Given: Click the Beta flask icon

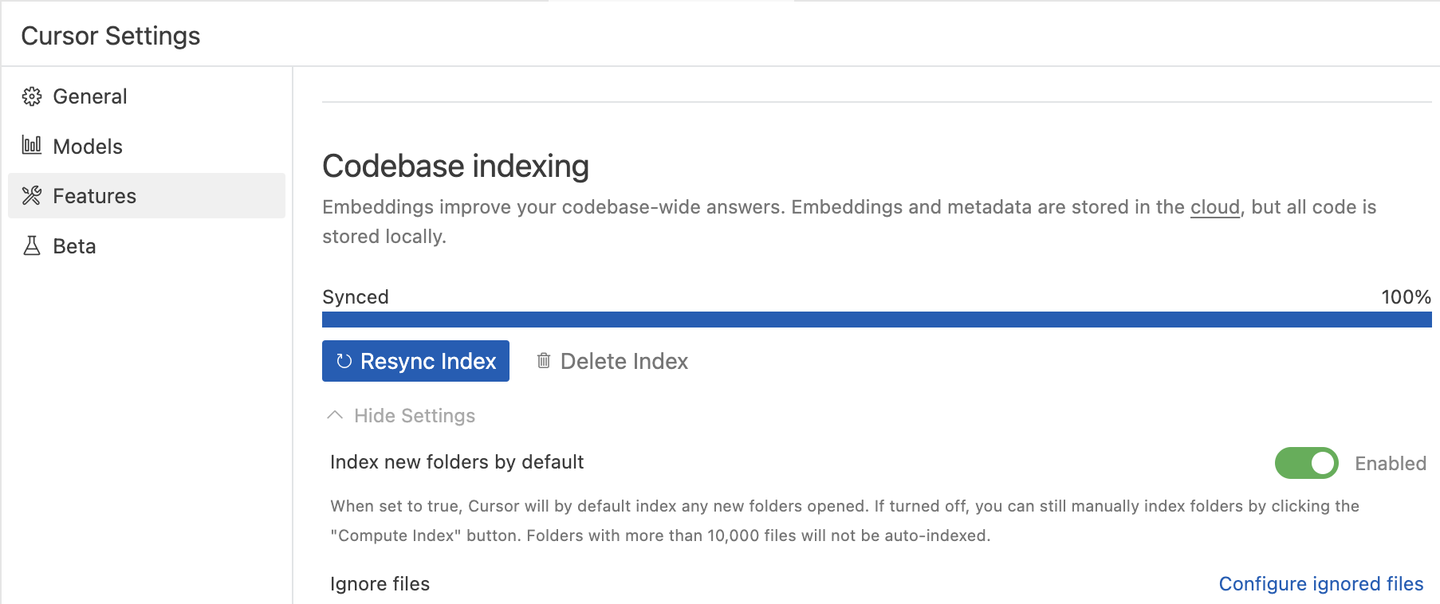Looking at the screenshot, I should [32, 246].
